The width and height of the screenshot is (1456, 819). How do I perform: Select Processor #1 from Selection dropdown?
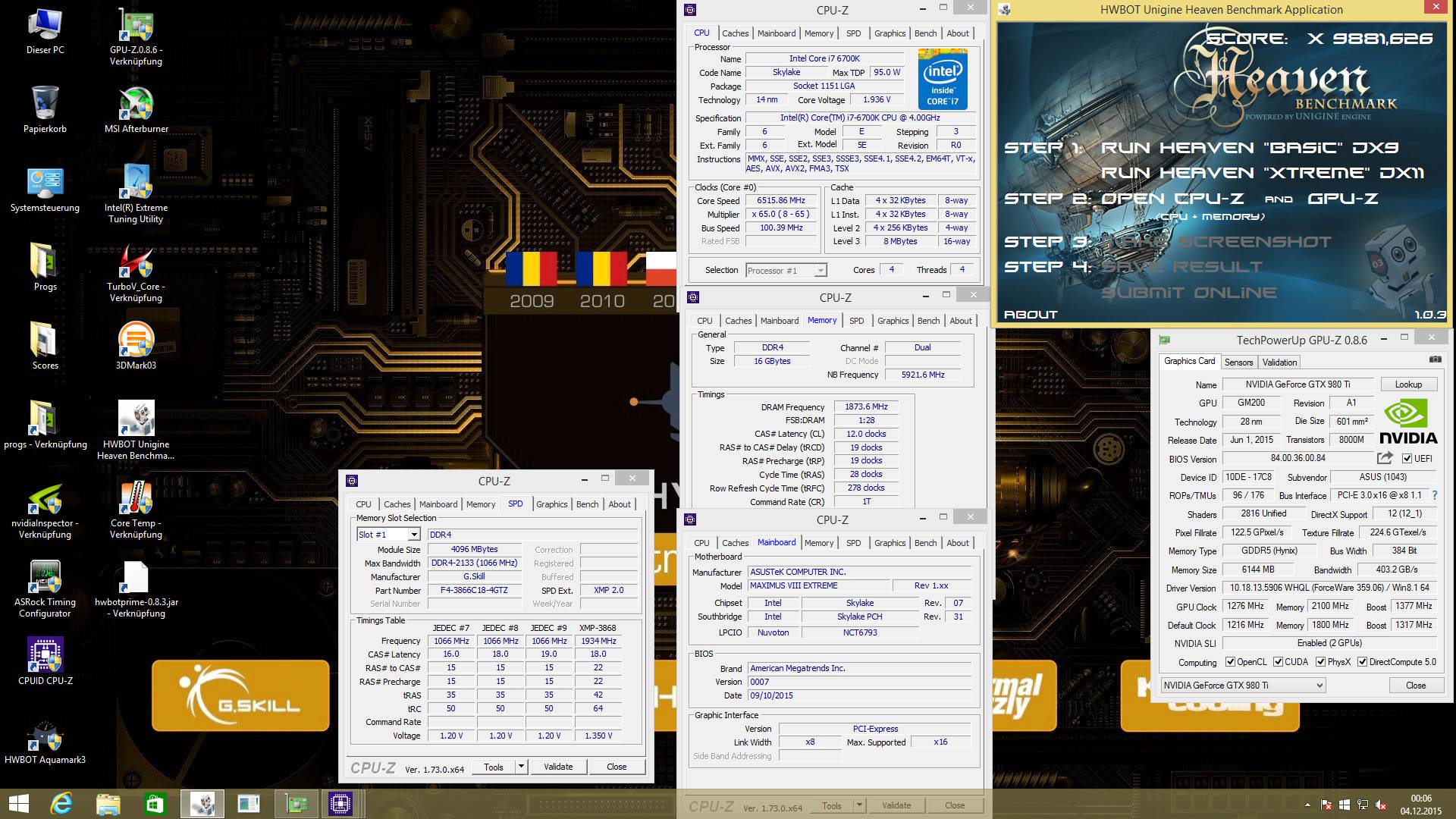tap(785, 269)
